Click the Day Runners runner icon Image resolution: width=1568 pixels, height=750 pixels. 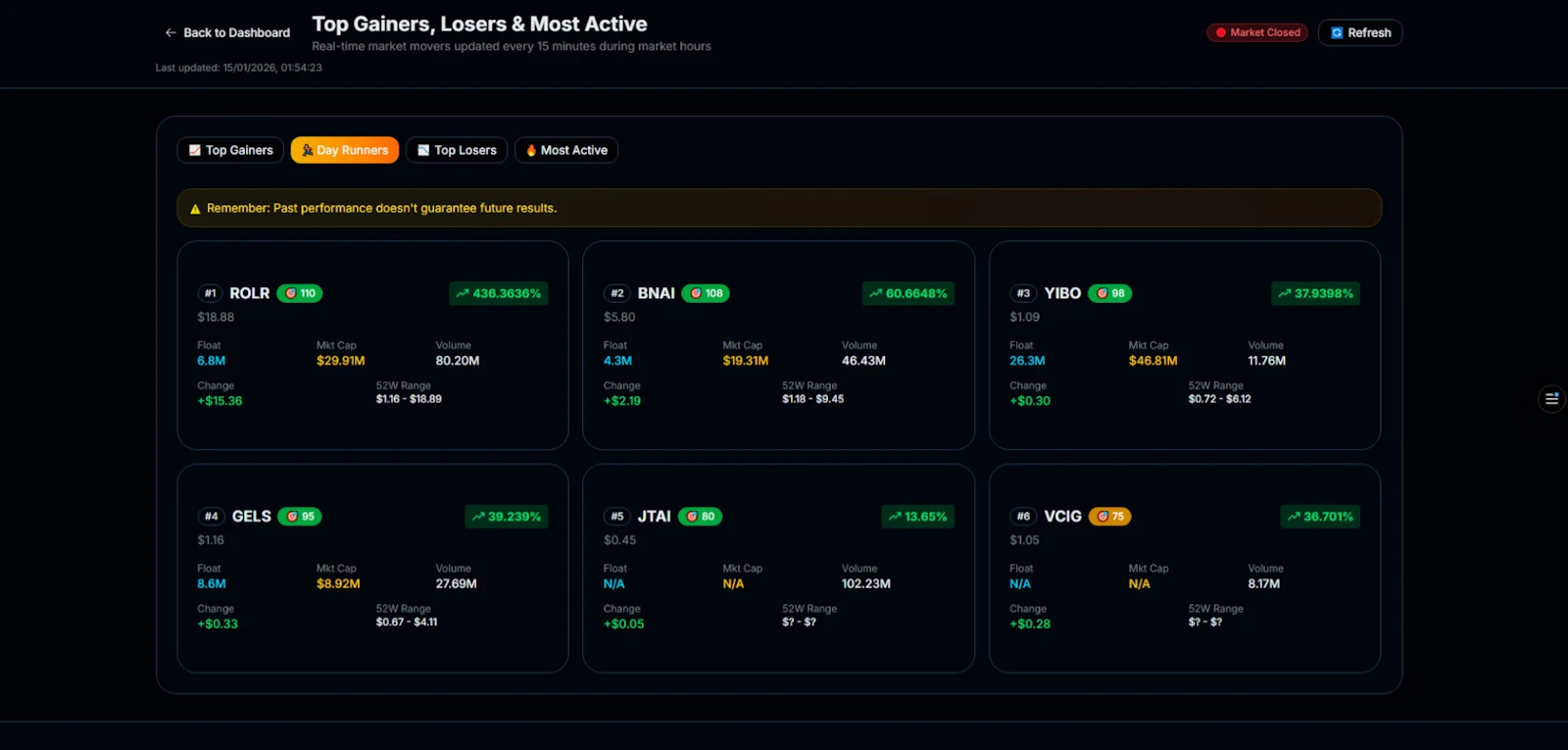308,150
